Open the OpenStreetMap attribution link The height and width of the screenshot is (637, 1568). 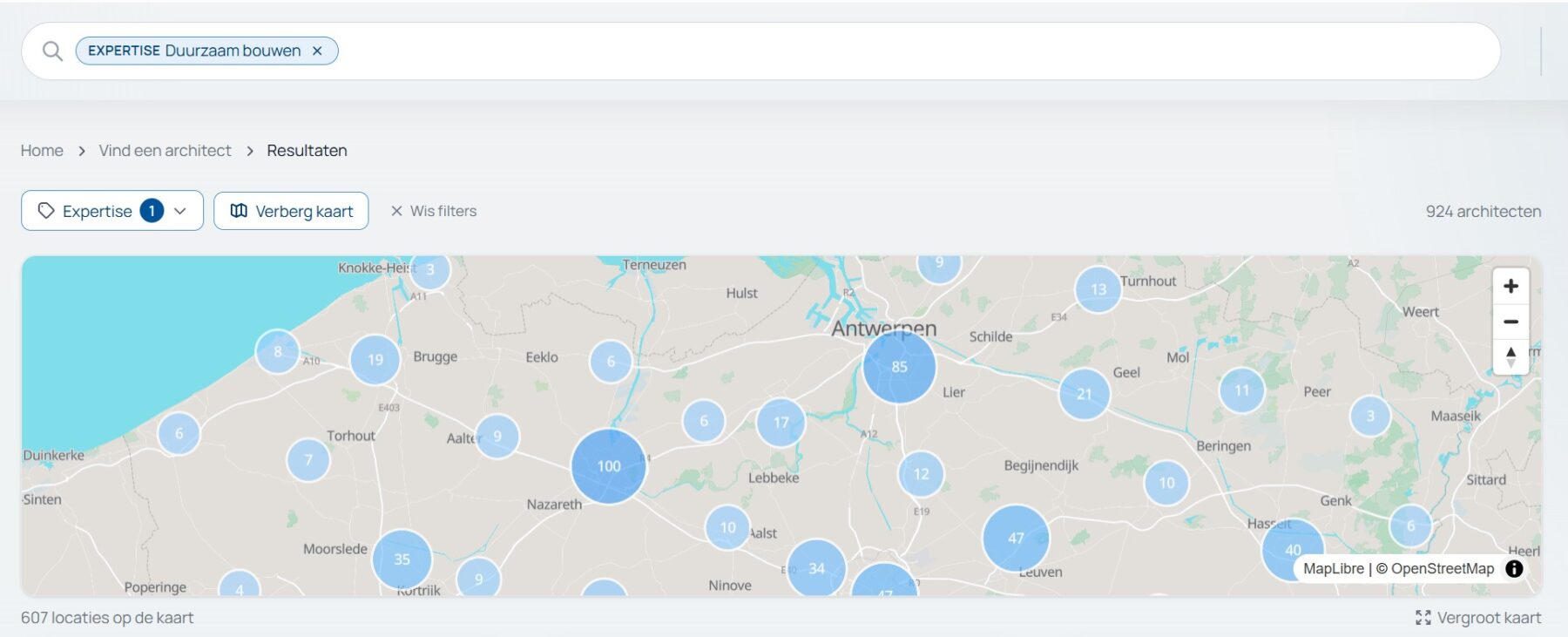tap(1443, 569)
